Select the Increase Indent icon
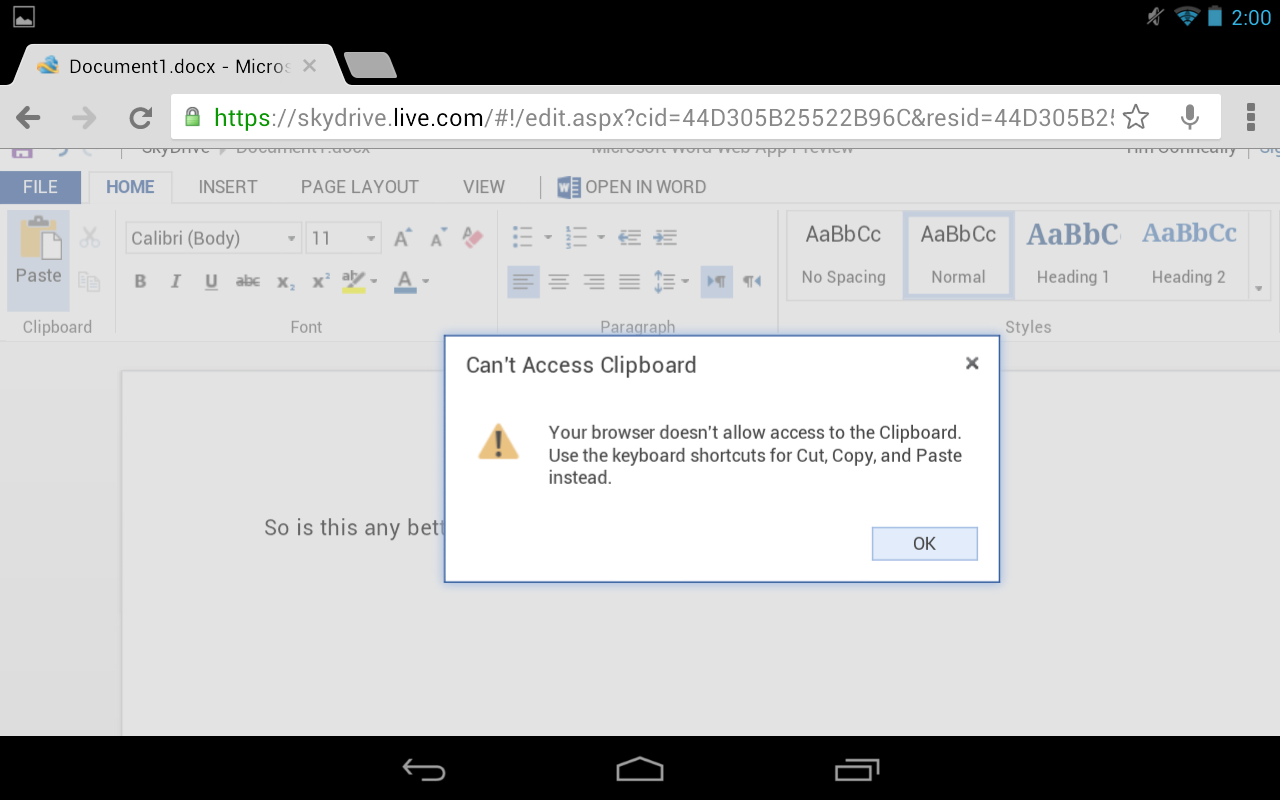Viewport: 1280px width, 800px height. pos(665,237)
